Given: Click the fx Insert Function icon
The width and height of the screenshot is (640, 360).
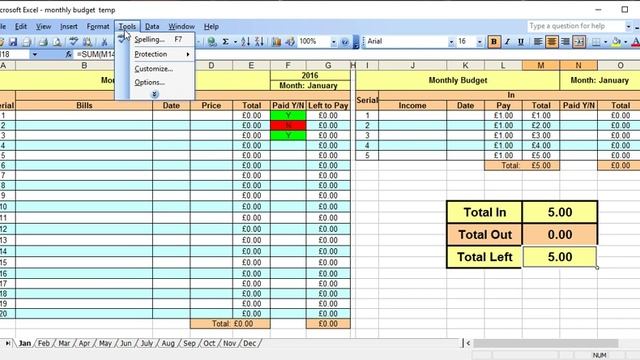Looking at the screenshot, I should tap(68, 54).
